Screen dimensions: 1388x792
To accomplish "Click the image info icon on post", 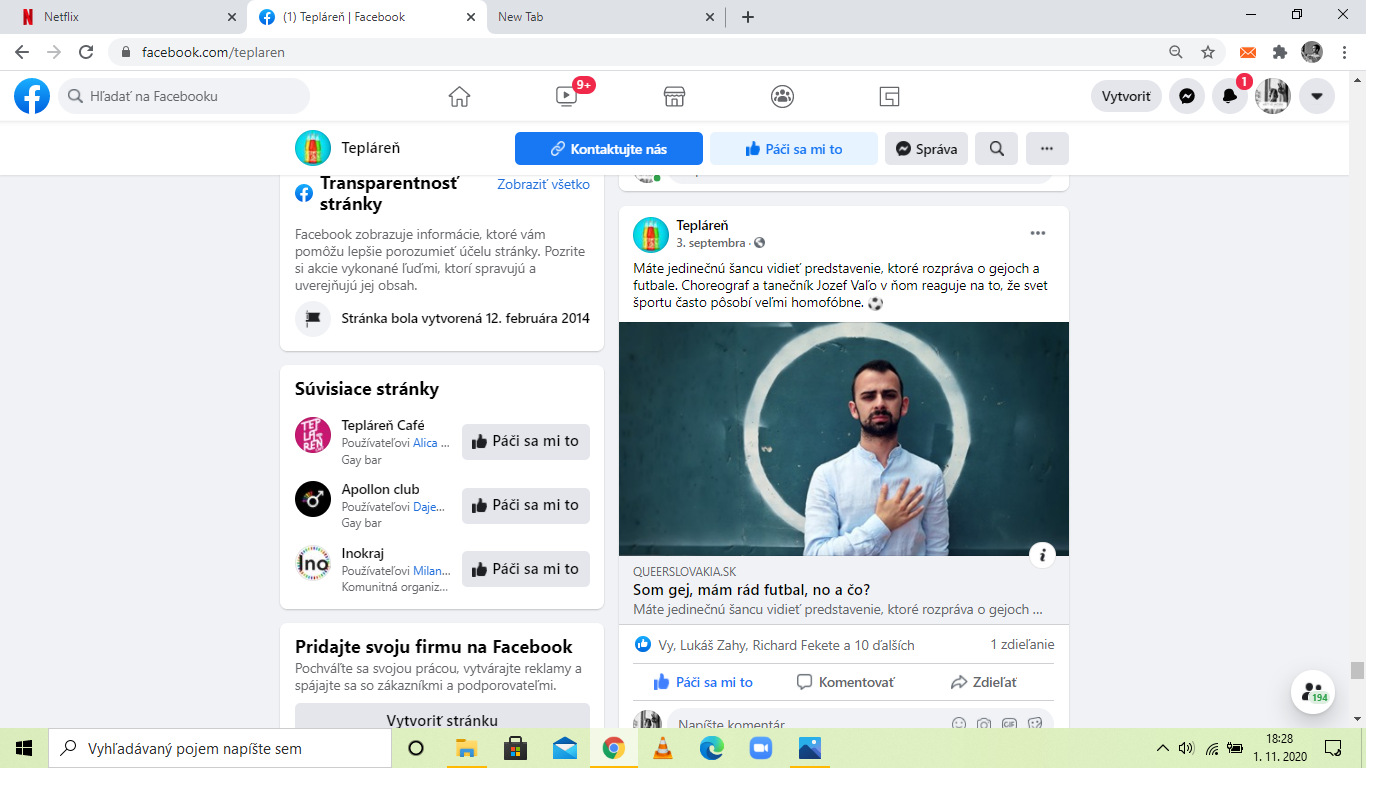I will click(x=1042, y=555).
